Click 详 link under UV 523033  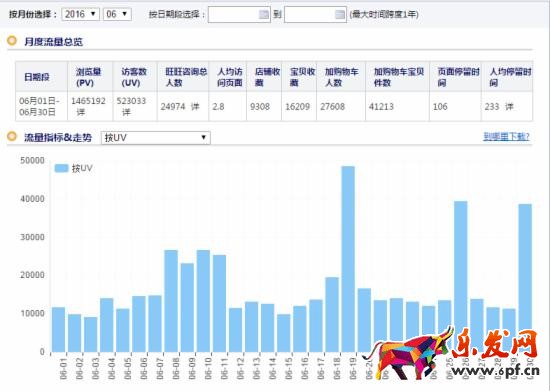126,112
